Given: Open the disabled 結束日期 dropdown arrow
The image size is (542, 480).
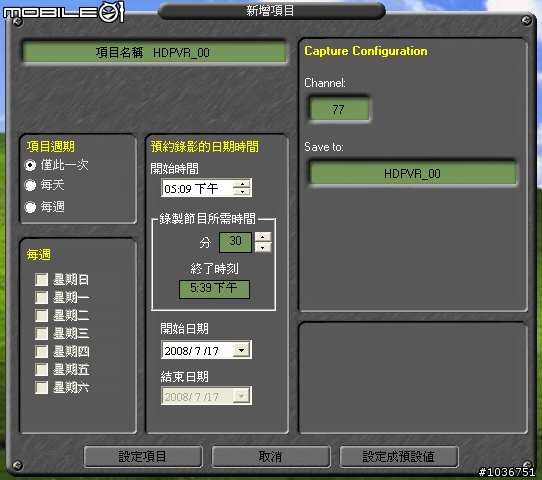Looking at the screenshot, I should 242,396.
